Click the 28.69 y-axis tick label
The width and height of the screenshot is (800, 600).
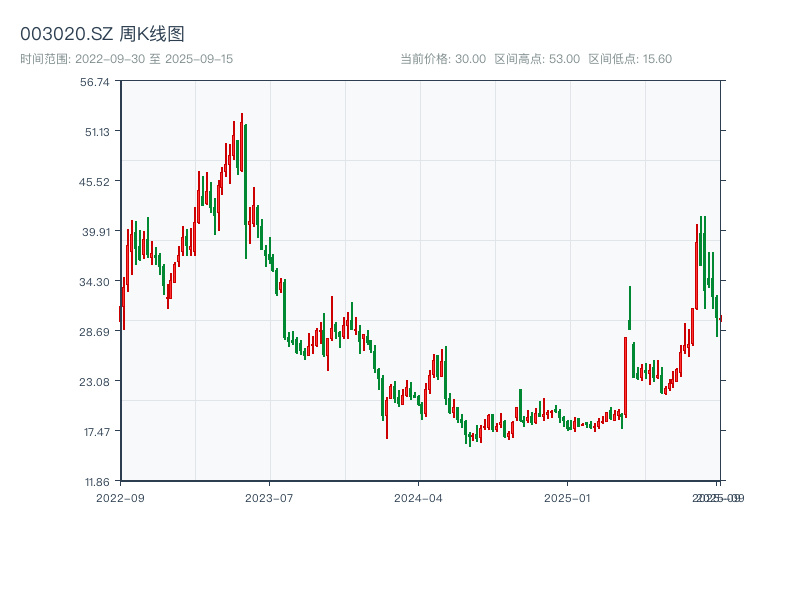tap(95, 331)
